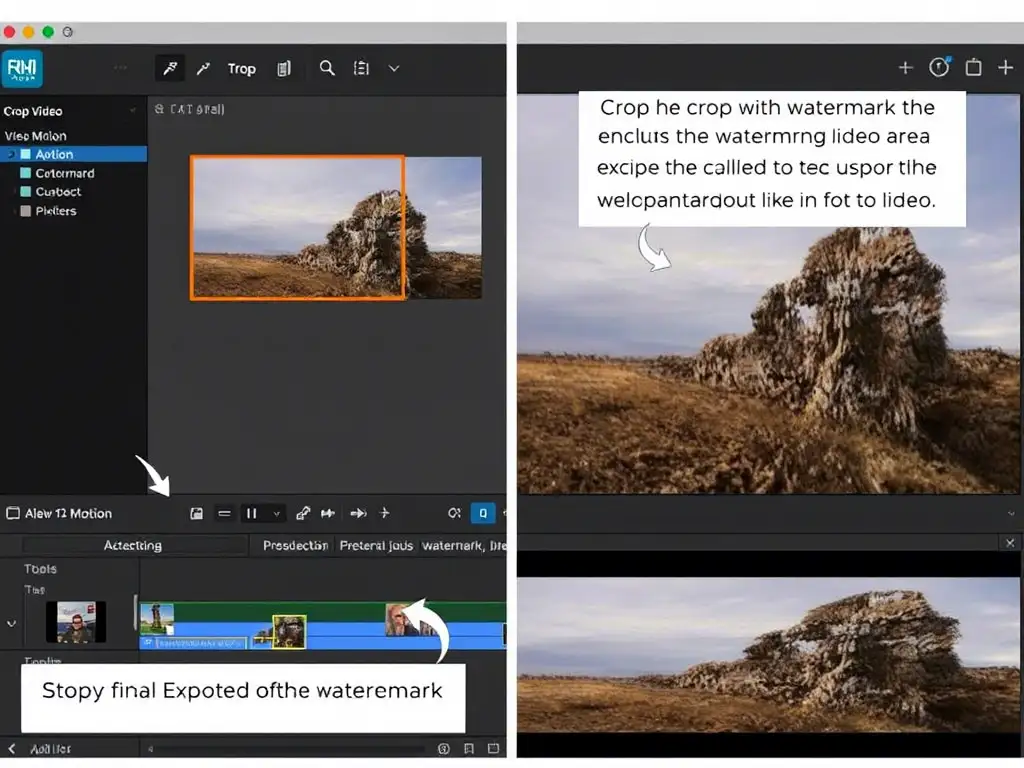Click the Vleo Molon label
This screenshot has width=1024, height=768.
point(35,136)
